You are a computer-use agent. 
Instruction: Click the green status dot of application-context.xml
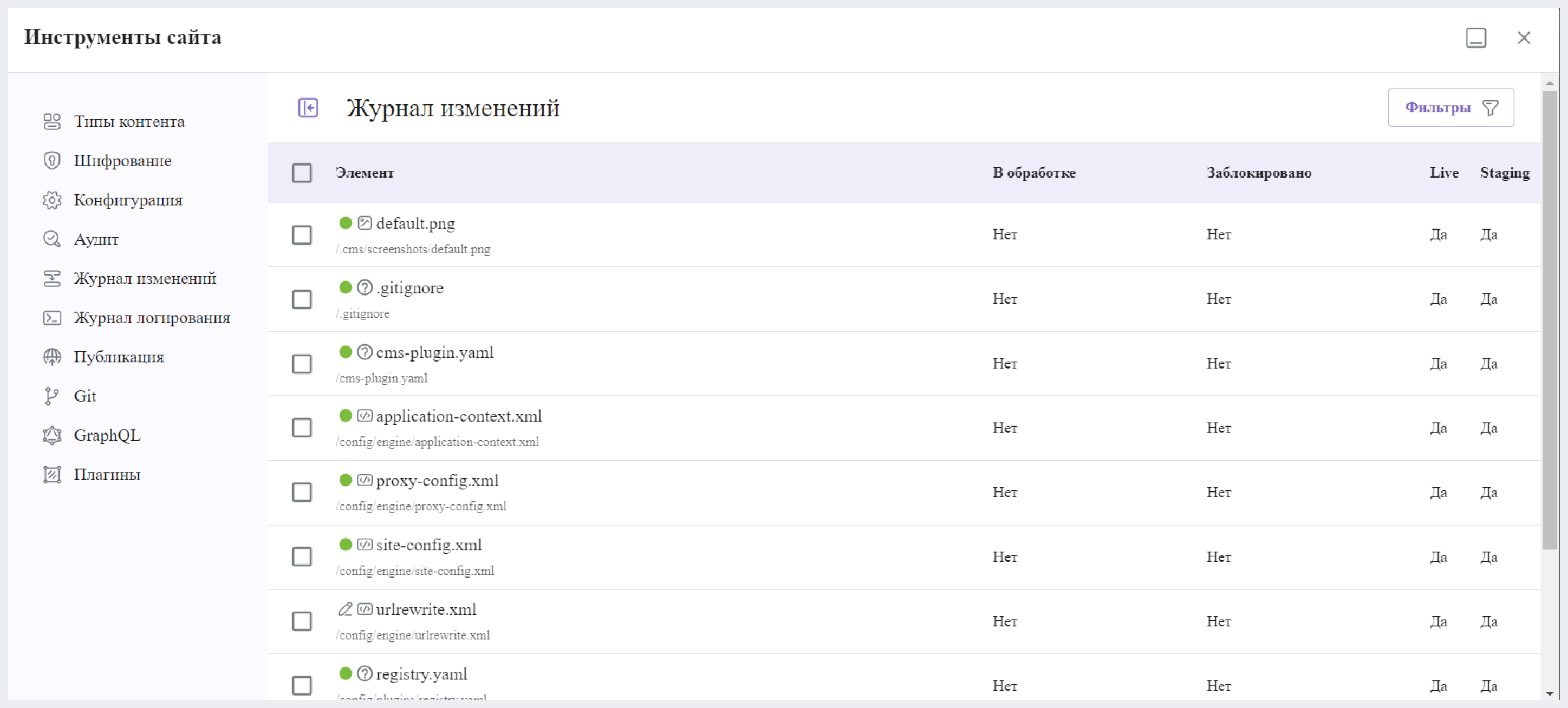tap(345, 415)
